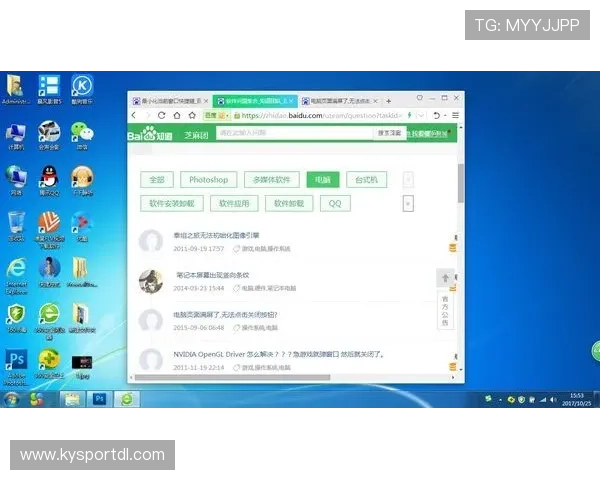Viewport: 600px width, 480px height.
Task: Click the skin shirt icon in browser title bar
Action: coord(420,98)
